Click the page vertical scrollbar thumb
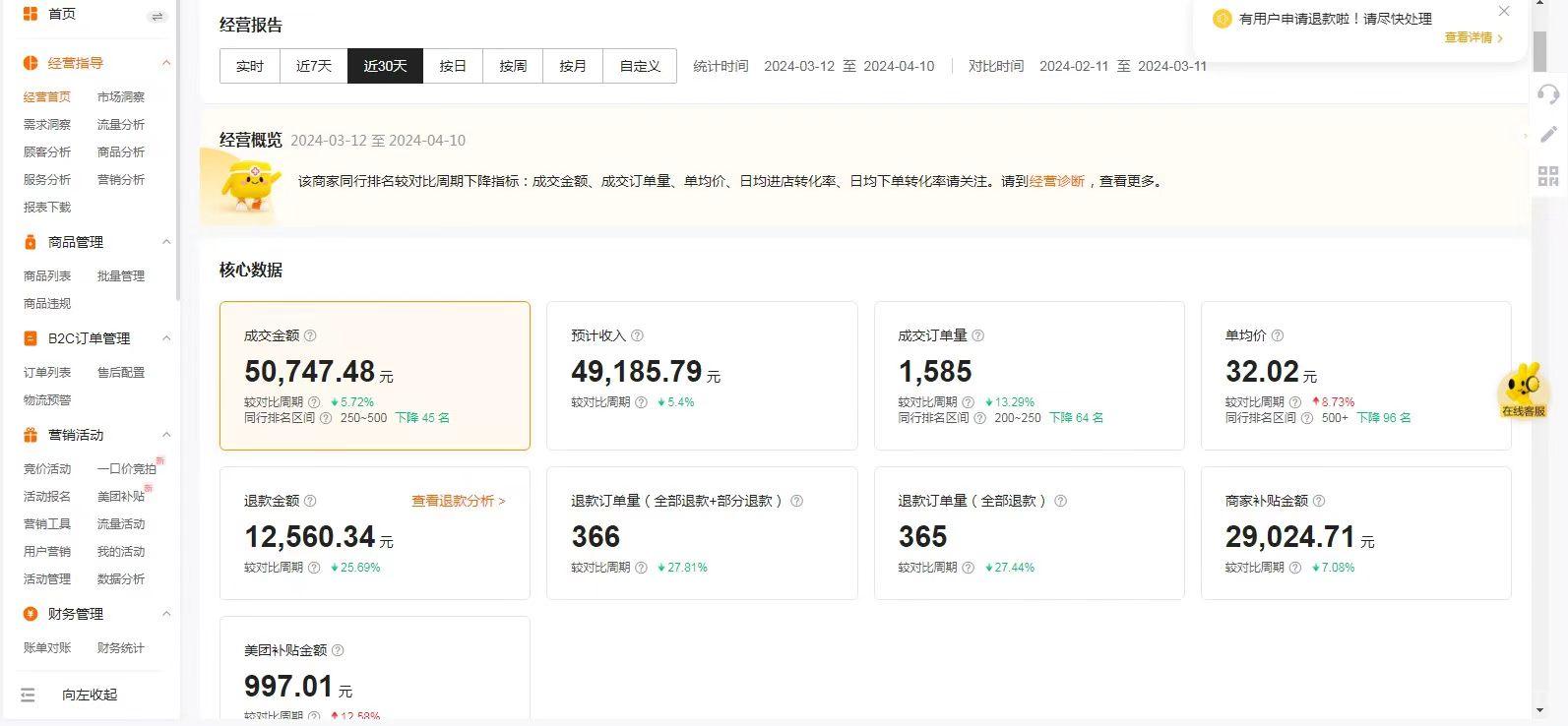1568x726 pixels. click(x=1539, y=51)
